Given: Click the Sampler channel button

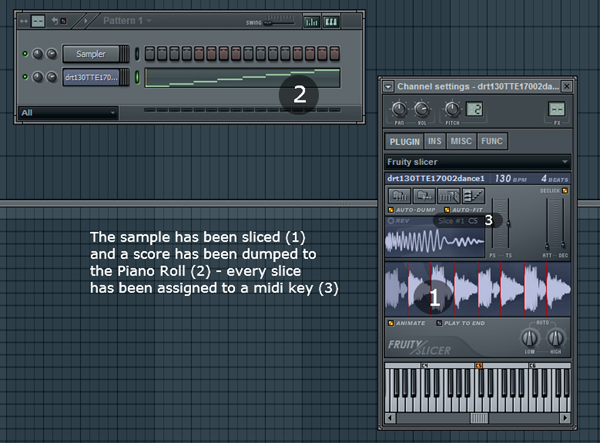Looking at the screenshot, I should pyautogui.click(x=91, y=54).
